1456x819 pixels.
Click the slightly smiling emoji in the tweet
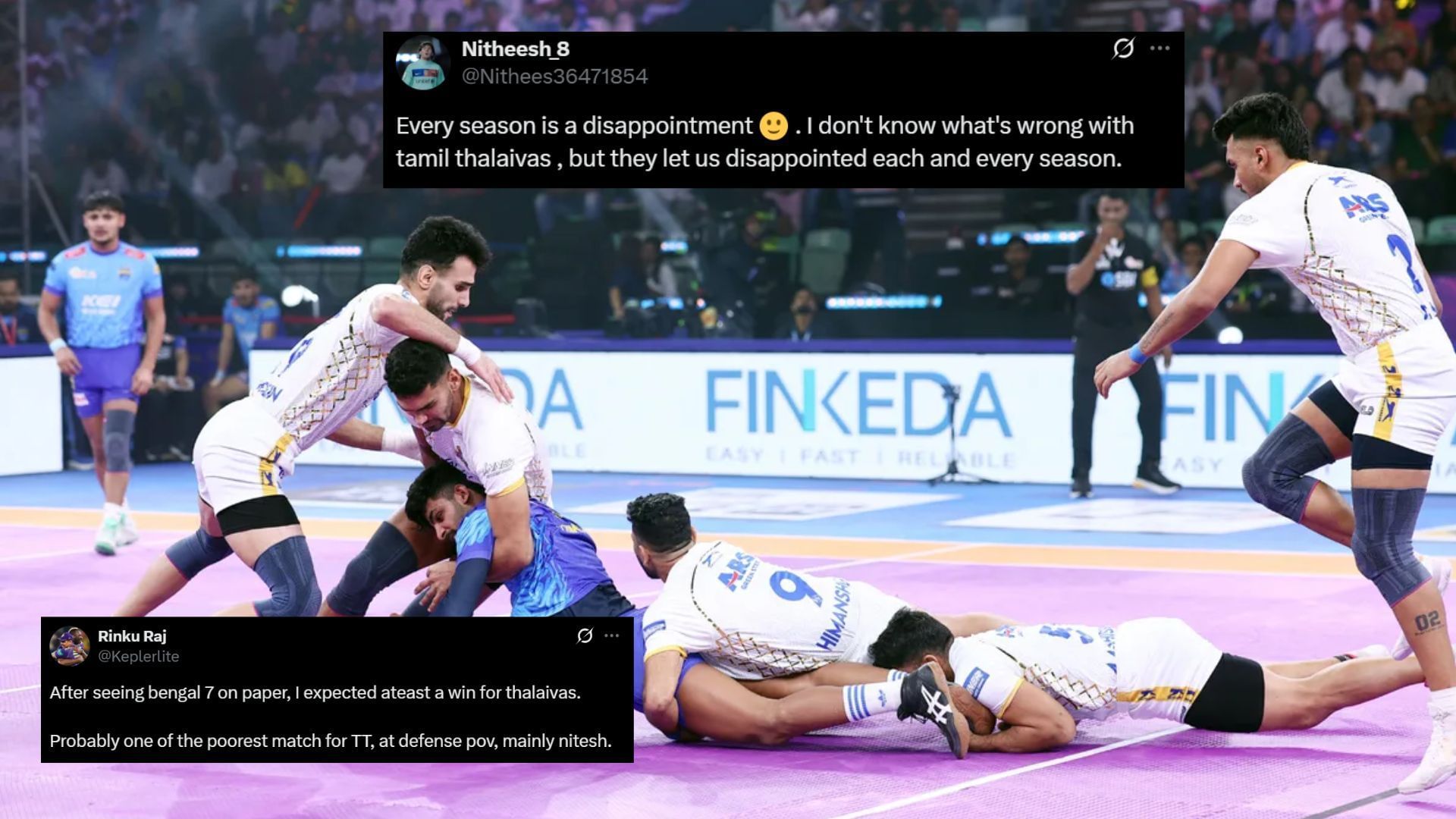(x=773, y=126)
